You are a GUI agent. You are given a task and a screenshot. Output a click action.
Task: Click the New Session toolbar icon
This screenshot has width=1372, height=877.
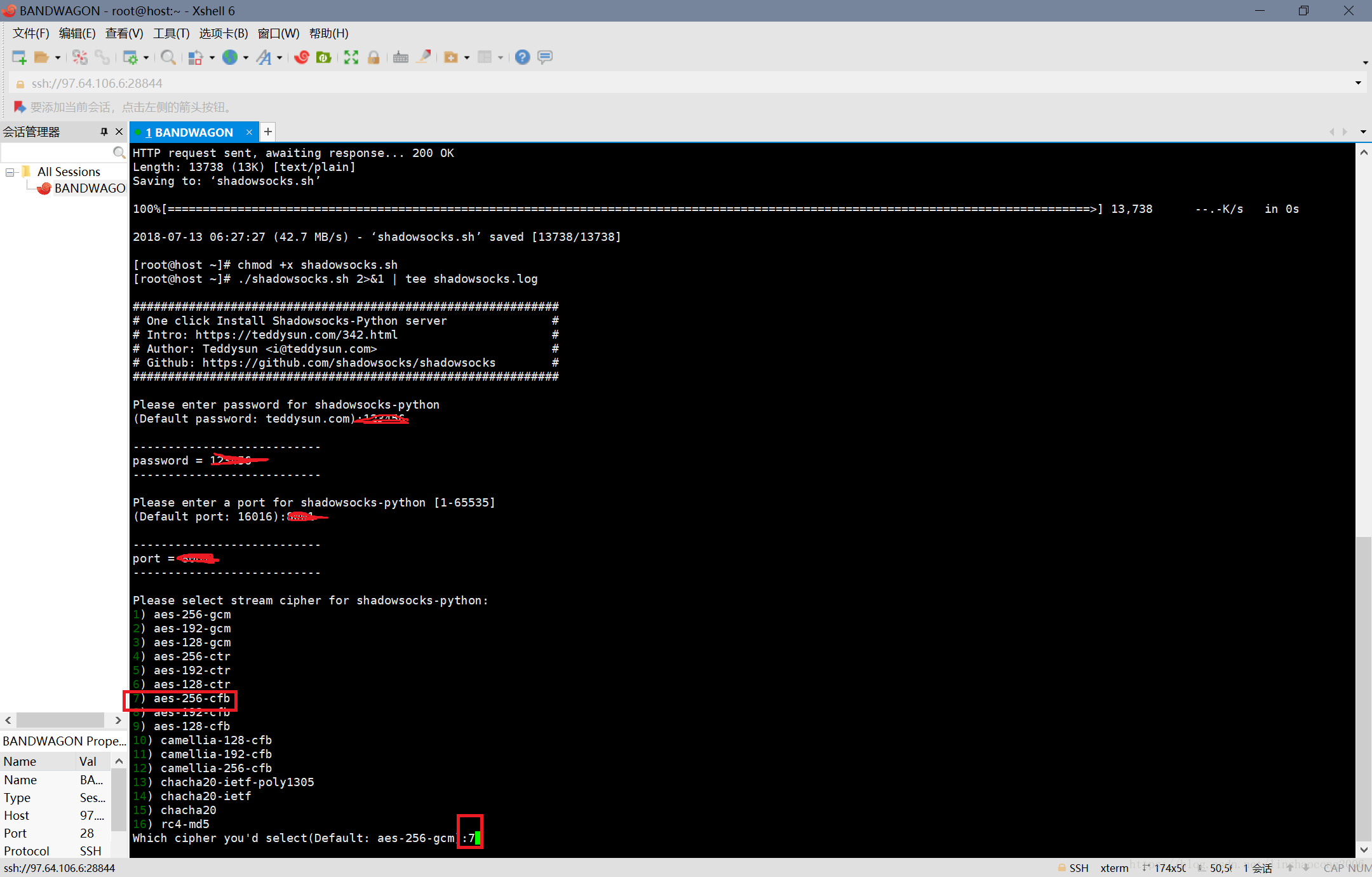pos(19,57)
